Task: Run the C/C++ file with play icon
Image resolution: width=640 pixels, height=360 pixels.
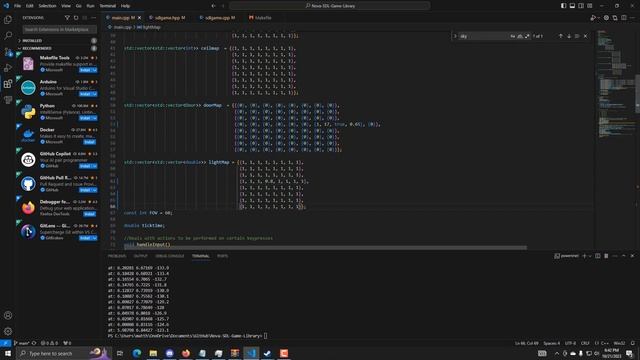Action: 593,18
